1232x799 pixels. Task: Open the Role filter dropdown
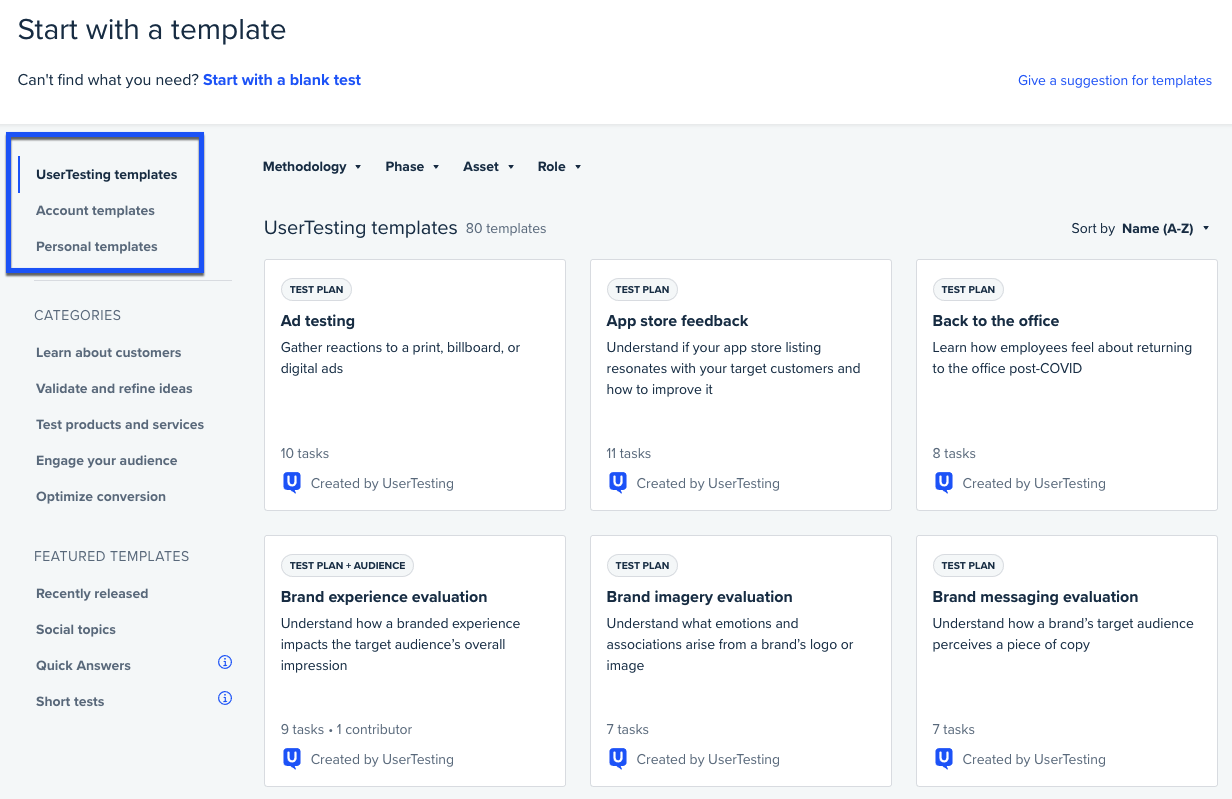[x=559, y=166]
